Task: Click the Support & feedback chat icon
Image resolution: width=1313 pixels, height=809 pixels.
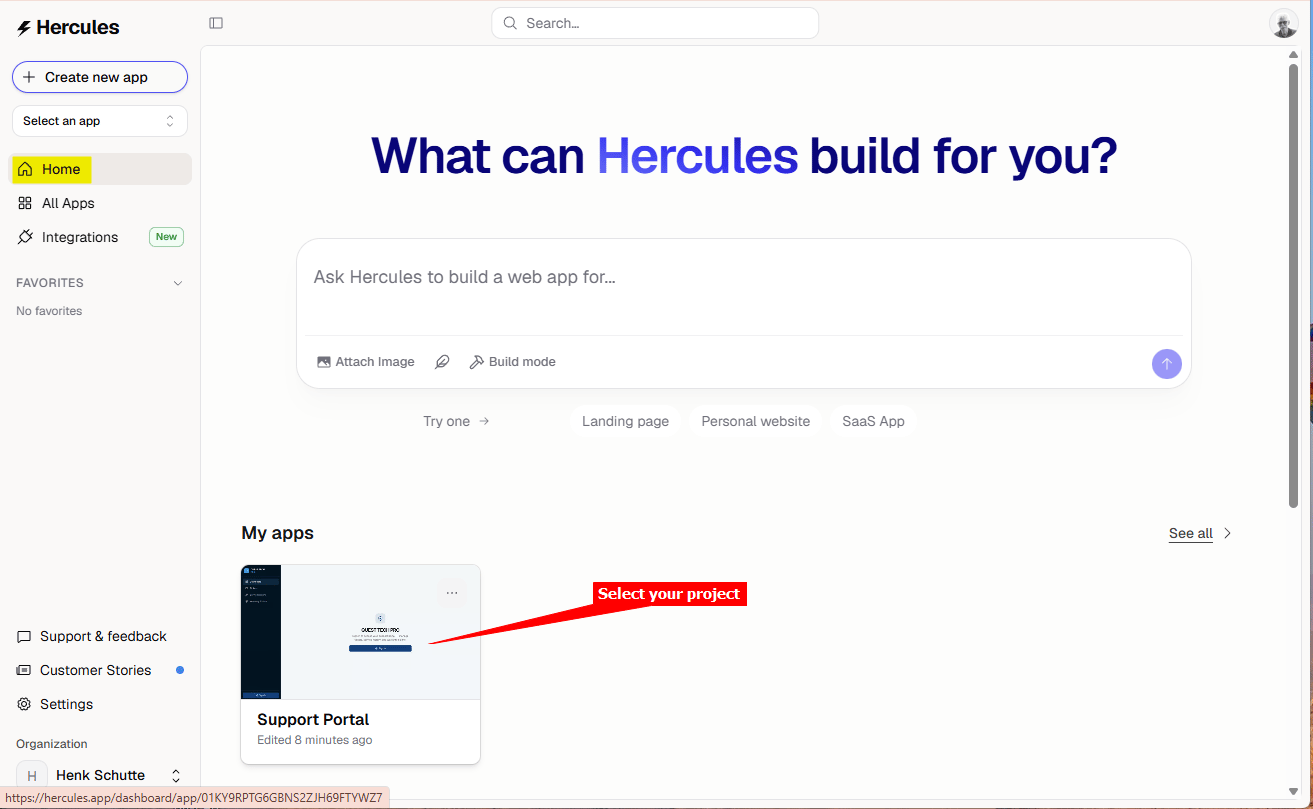Action: coord(24,636)
